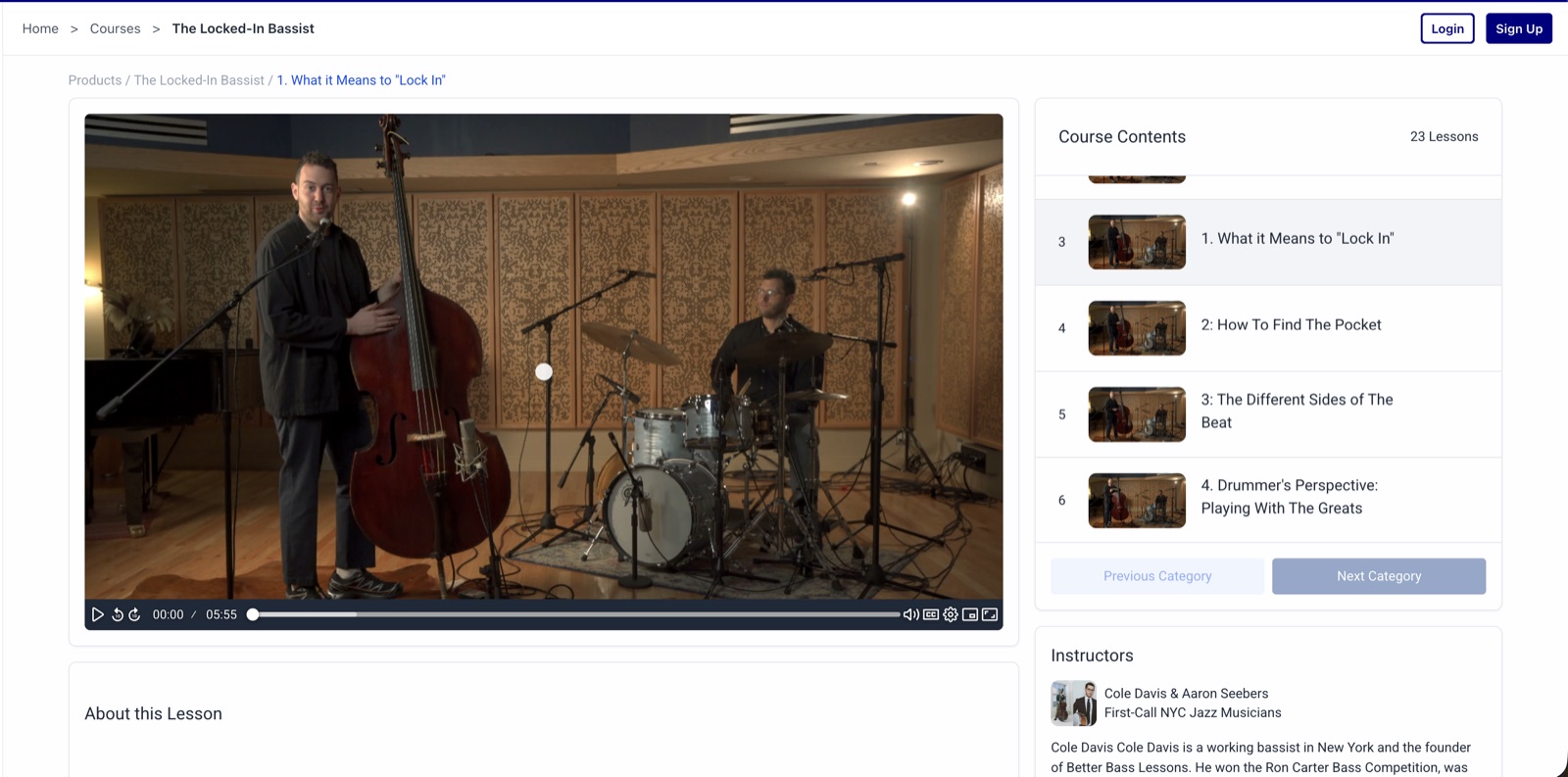Open lesson 2: How To Find The Pocket
This screenshot has height=777, width=1568.
(1268, 328)
